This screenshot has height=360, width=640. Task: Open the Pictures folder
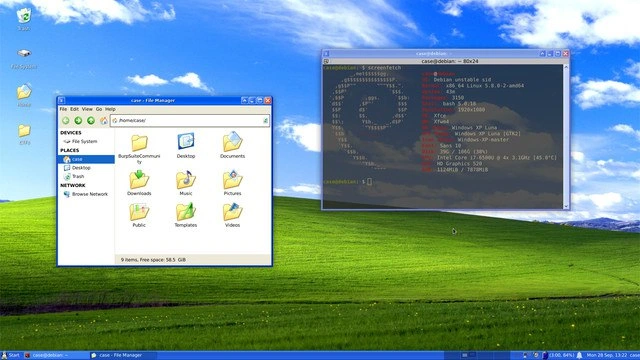233,183
